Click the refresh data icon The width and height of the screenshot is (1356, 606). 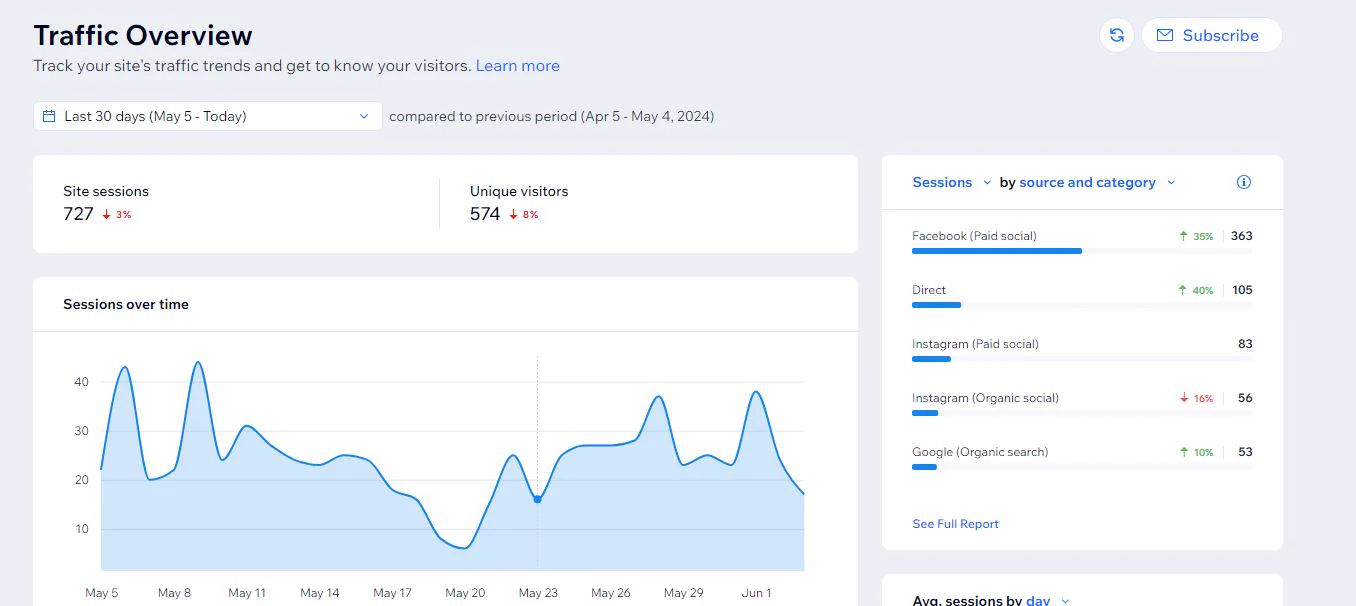point(1117,35)
